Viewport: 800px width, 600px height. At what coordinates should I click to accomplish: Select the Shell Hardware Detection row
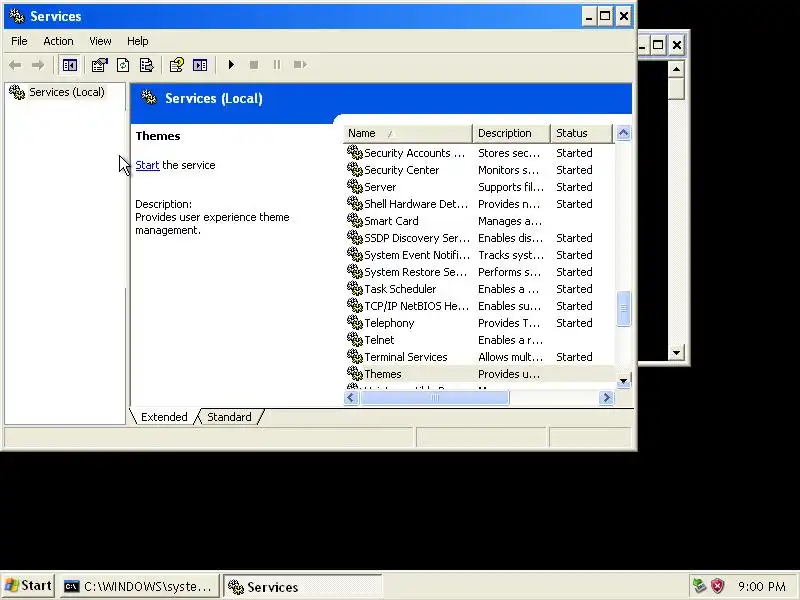pos(479,204)
